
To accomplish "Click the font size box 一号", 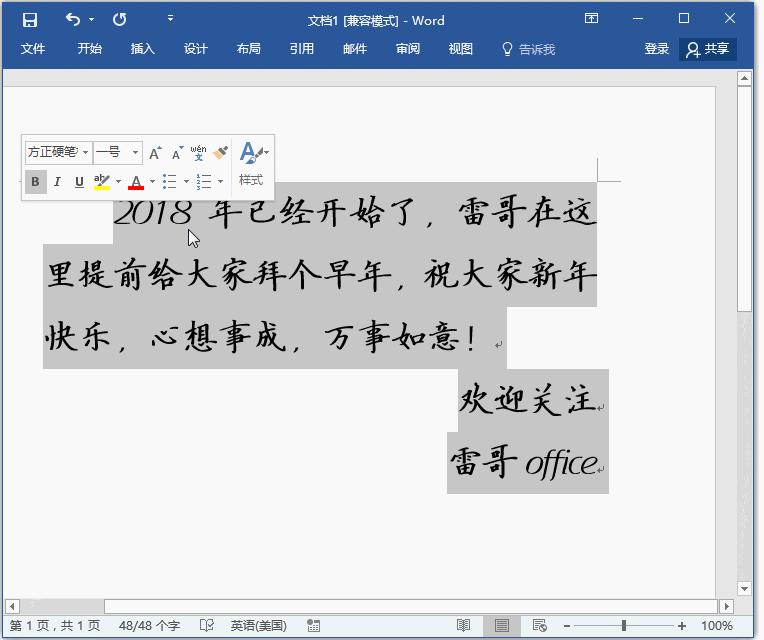I will [x=112, y=152].
